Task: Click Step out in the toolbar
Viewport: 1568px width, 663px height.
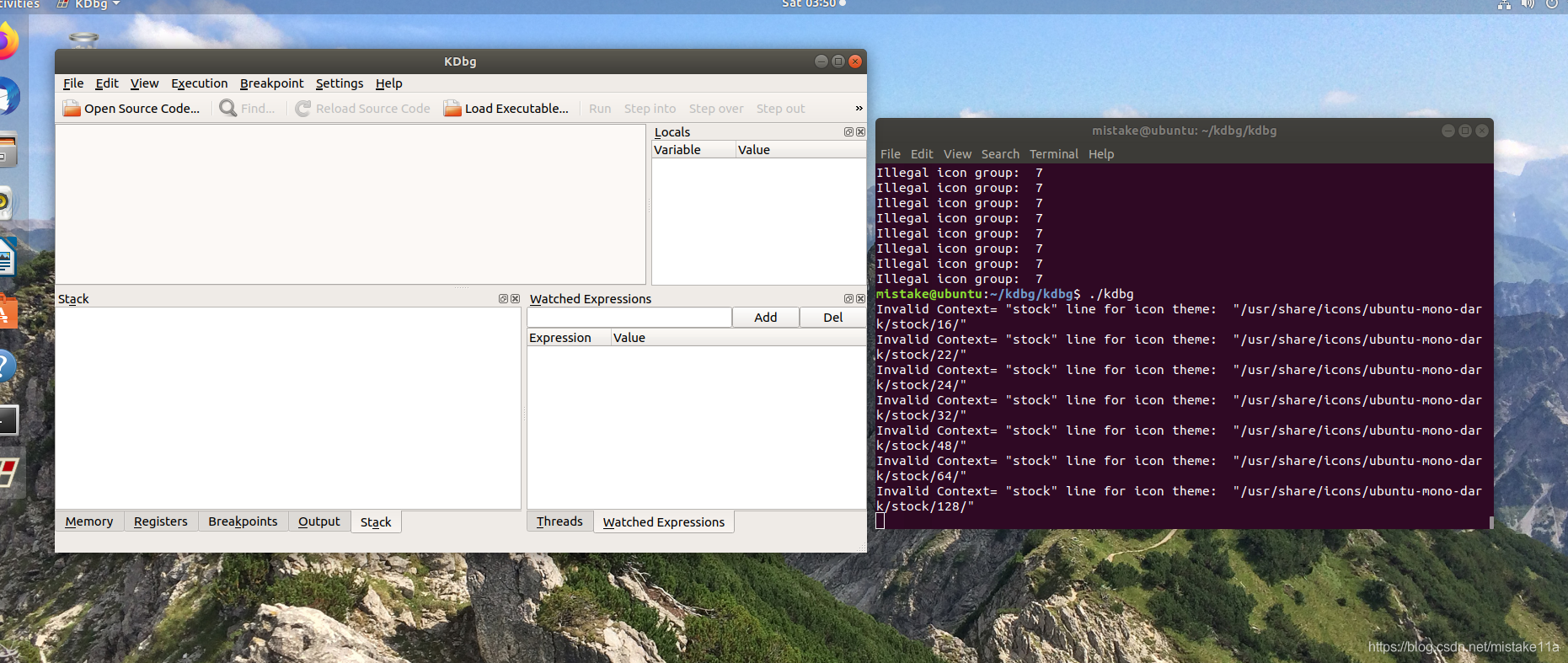Action: (x=780, y=108)
